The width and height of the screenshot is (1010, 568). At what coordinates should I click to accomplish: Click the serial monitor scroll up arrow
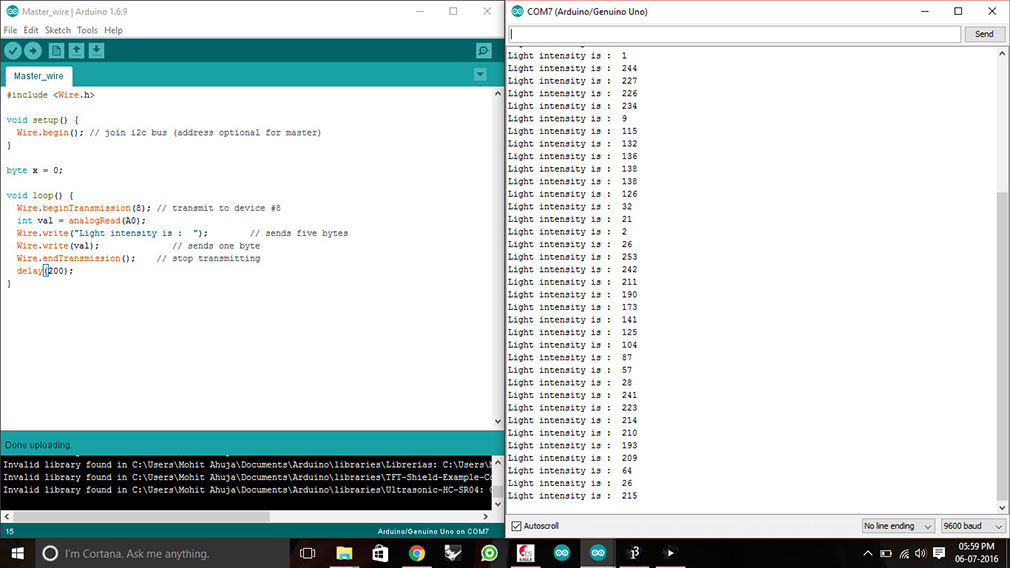(x=1002, y=54)
